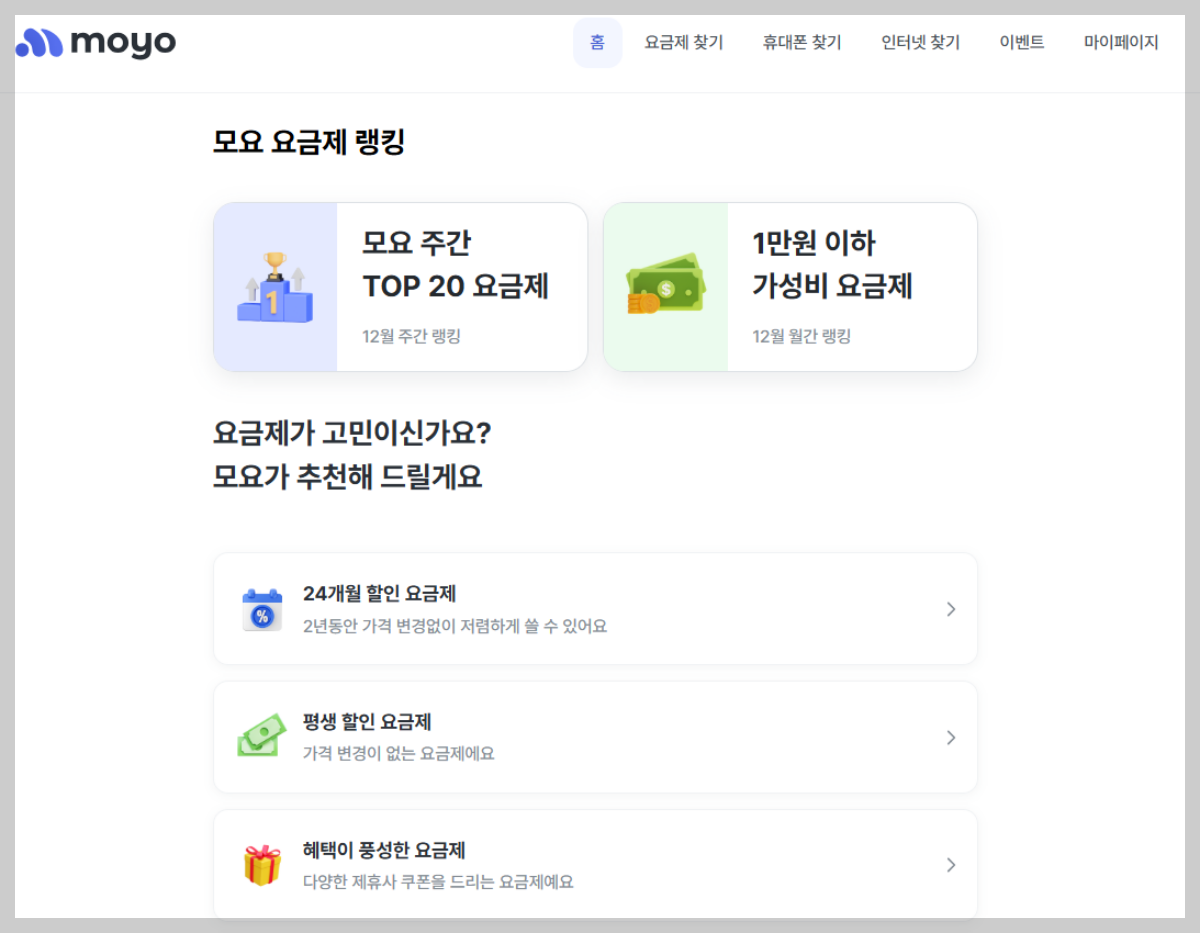Viewport: 1200px width, 933px height.
Task: Click the green money bills icon on 가성비 card
Action: [666, 283]
